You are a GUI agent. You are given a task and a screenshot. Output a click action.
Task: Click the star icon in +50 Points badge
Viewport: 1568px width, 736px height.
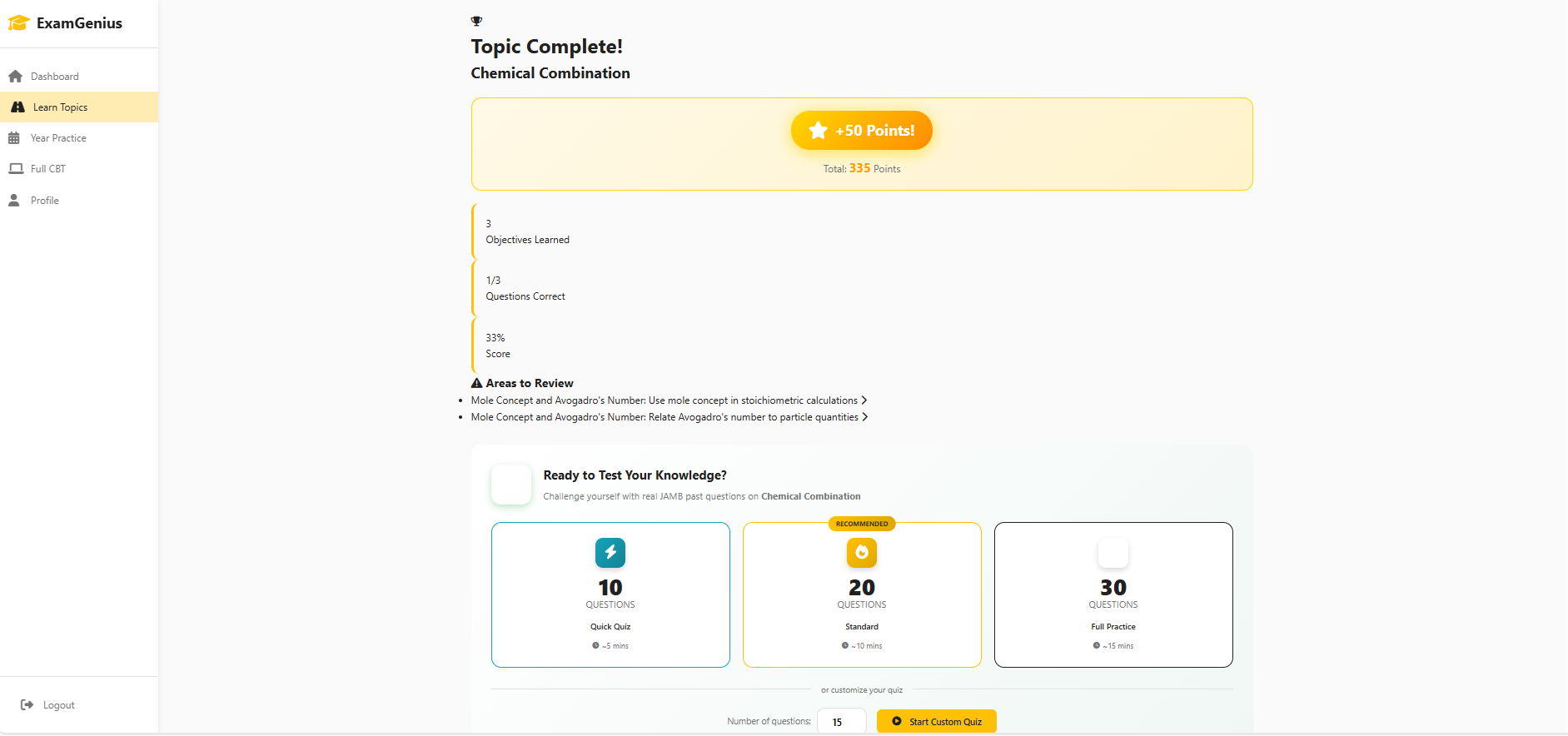click(x=819, y=130)
